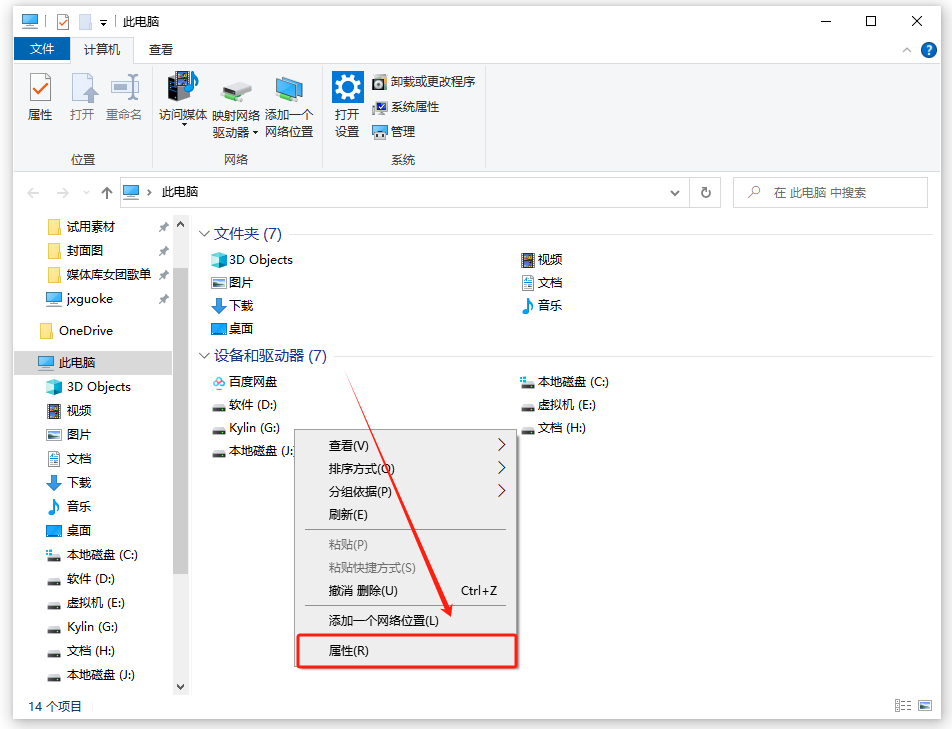Navigate up using the up-arrow button

[108, 192]
